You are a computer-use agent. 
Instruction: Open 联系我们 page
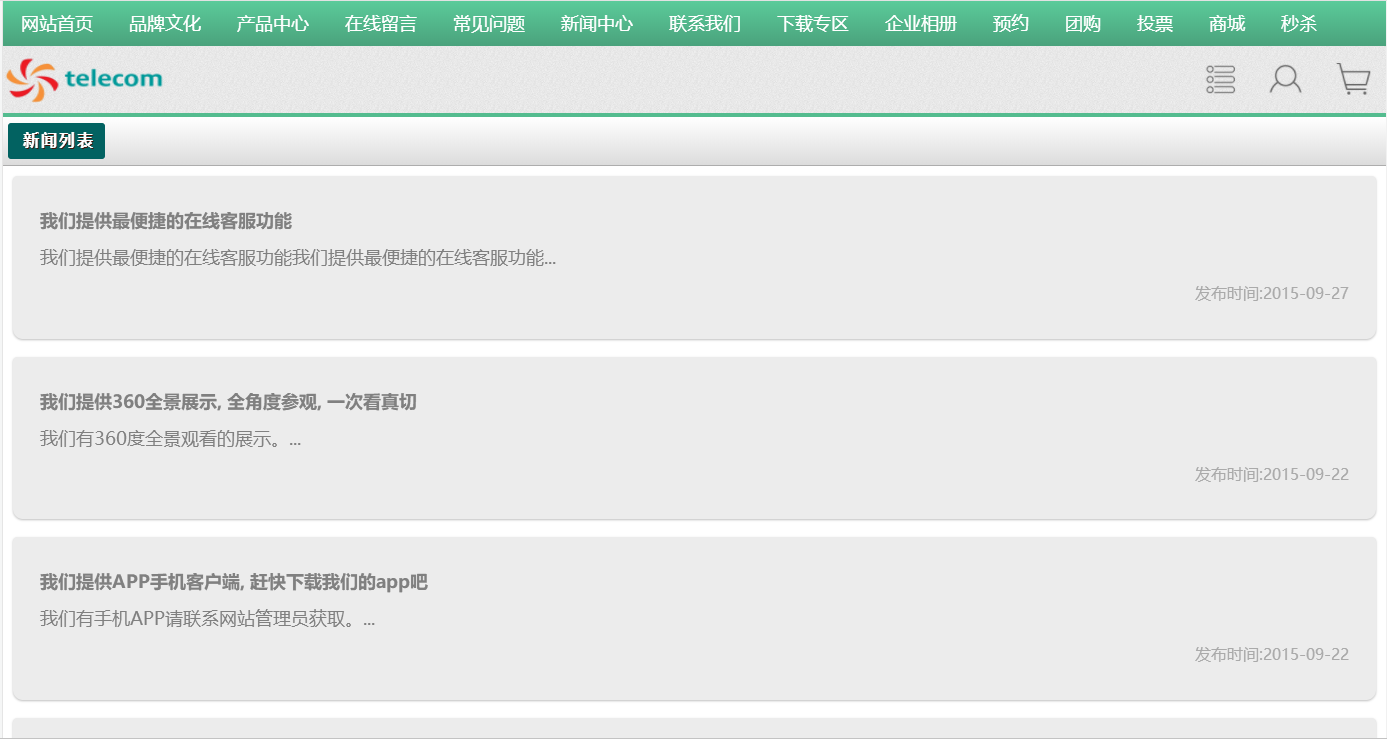coord(705,24)
